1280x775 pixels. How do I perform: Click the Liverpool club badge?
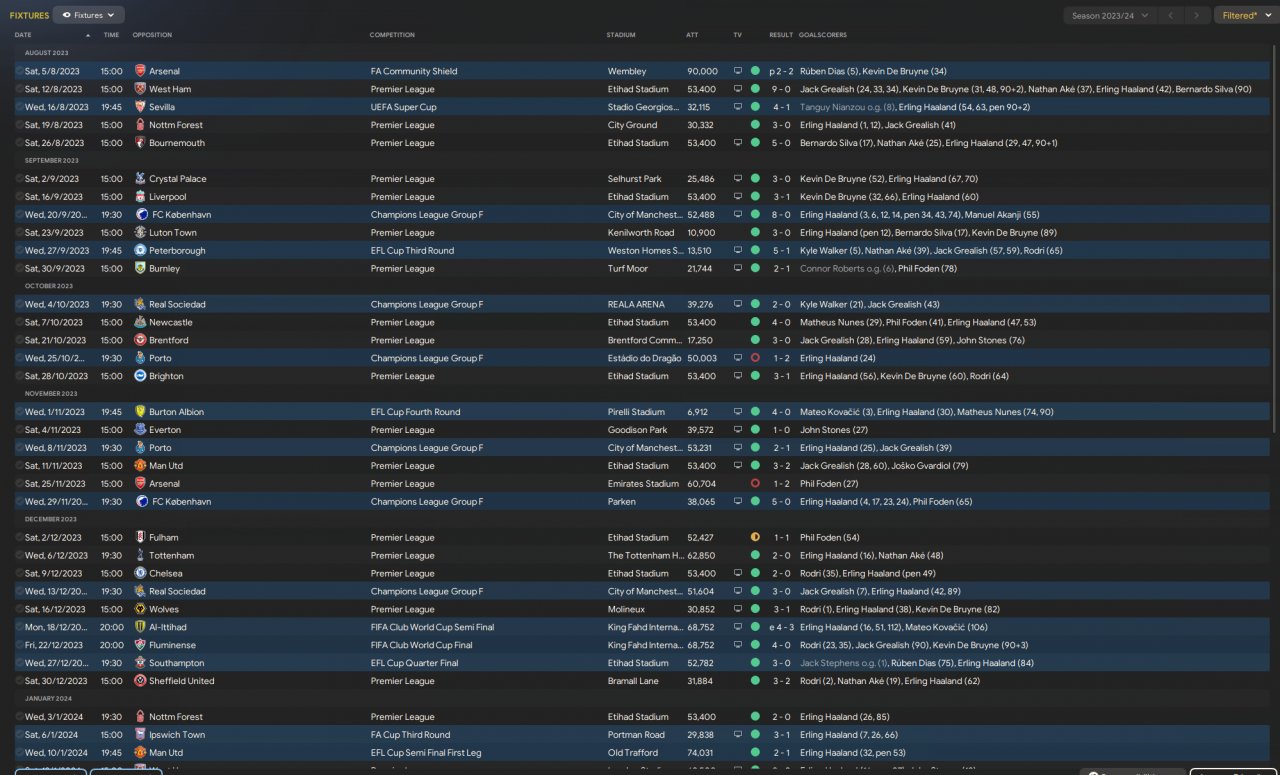[140, 197]
